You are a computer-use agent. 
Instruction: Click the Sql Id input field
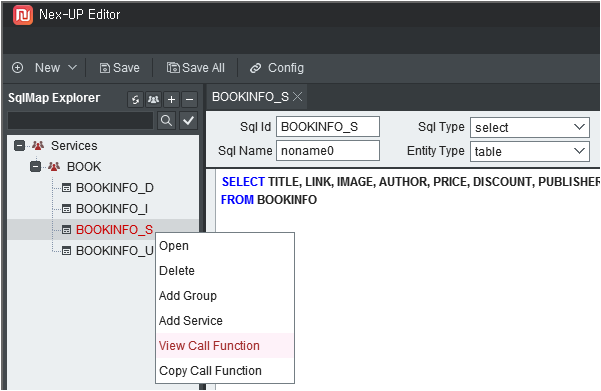coord(328,126)
